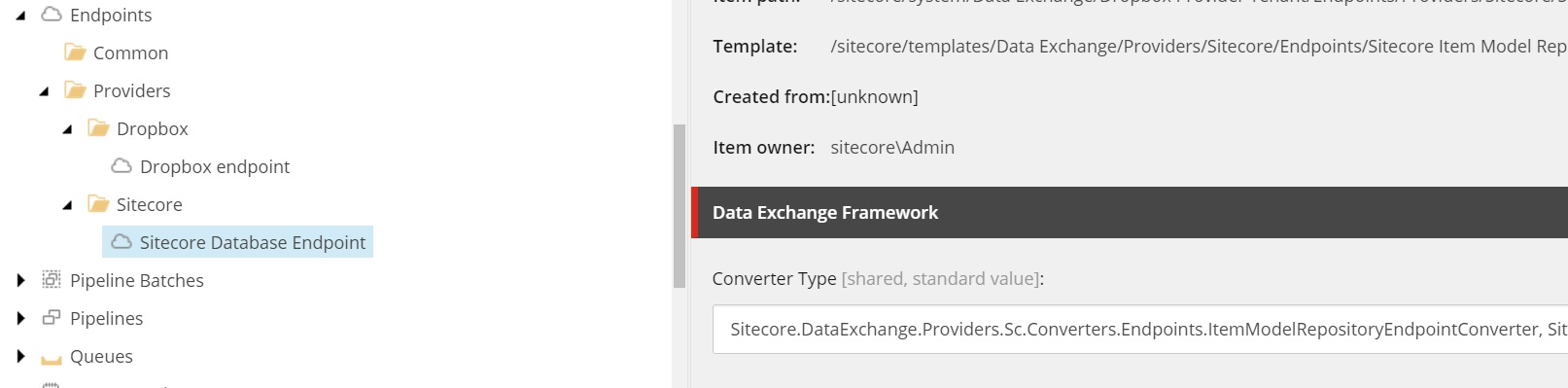
Task: Click the Providers folder icon
Action: point(75,89)
